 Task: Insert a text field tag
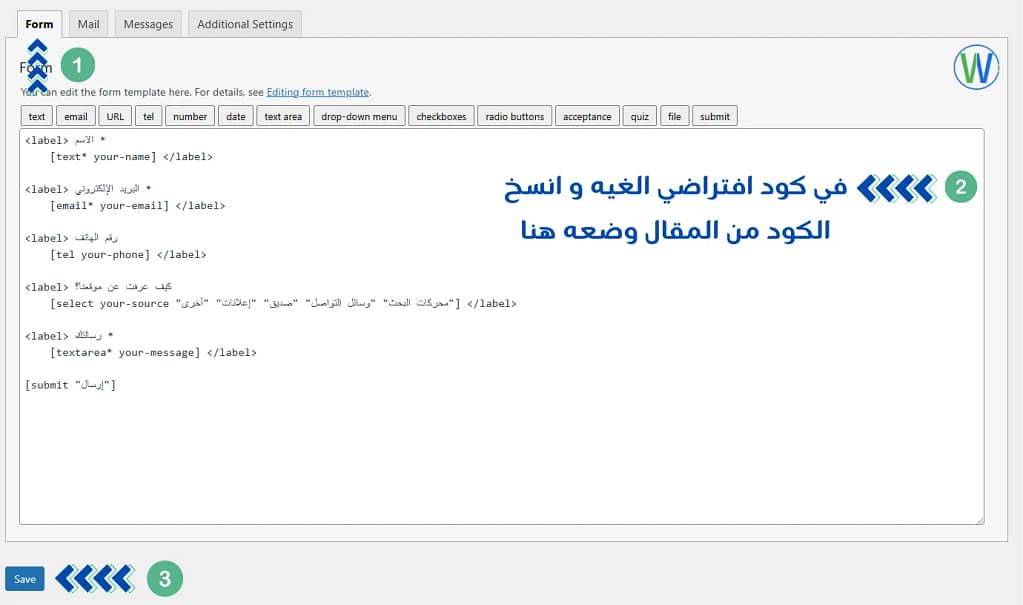(36, 115)
